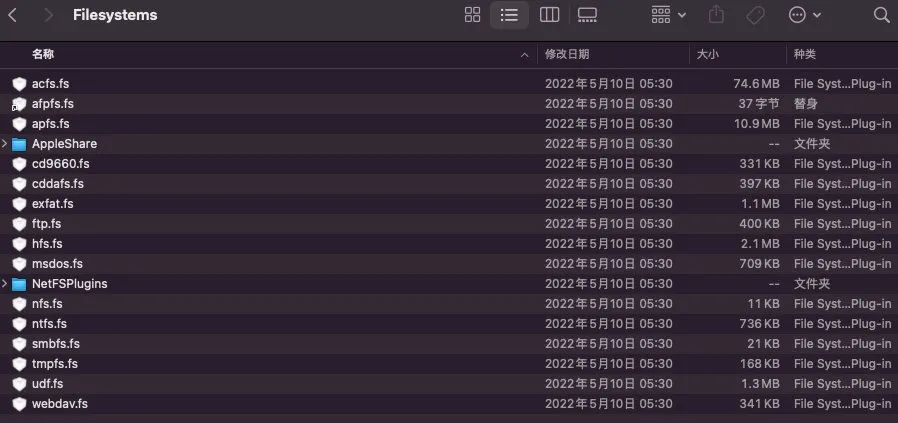Click the Share toolbar icon
This screenshot has height=423, width=898.
pyautogui.click(x=716, y=15)
